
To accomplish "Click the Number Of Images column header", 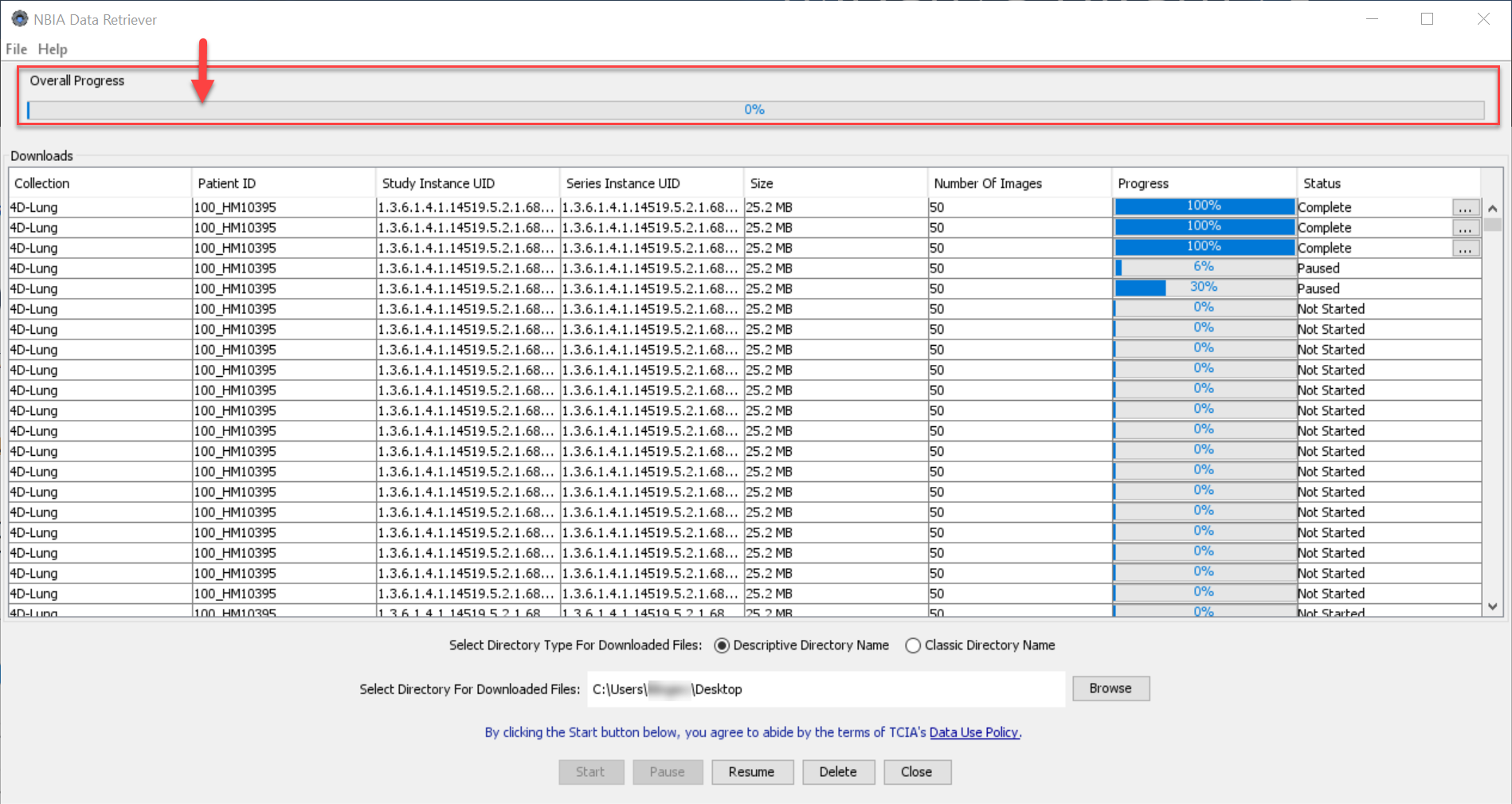I will tap(1020, 183).
